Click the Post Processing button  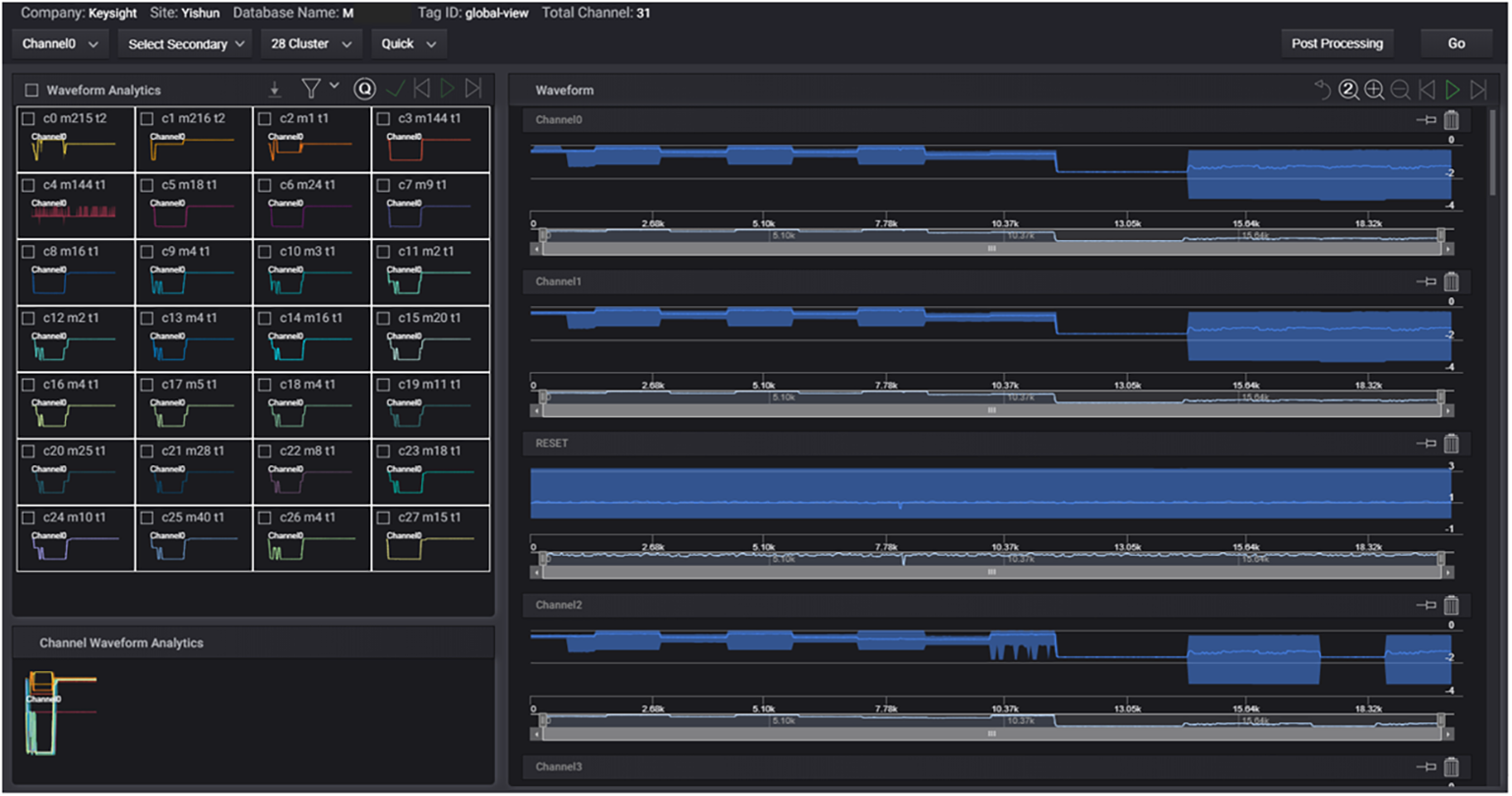click(x=1336, y=43)
